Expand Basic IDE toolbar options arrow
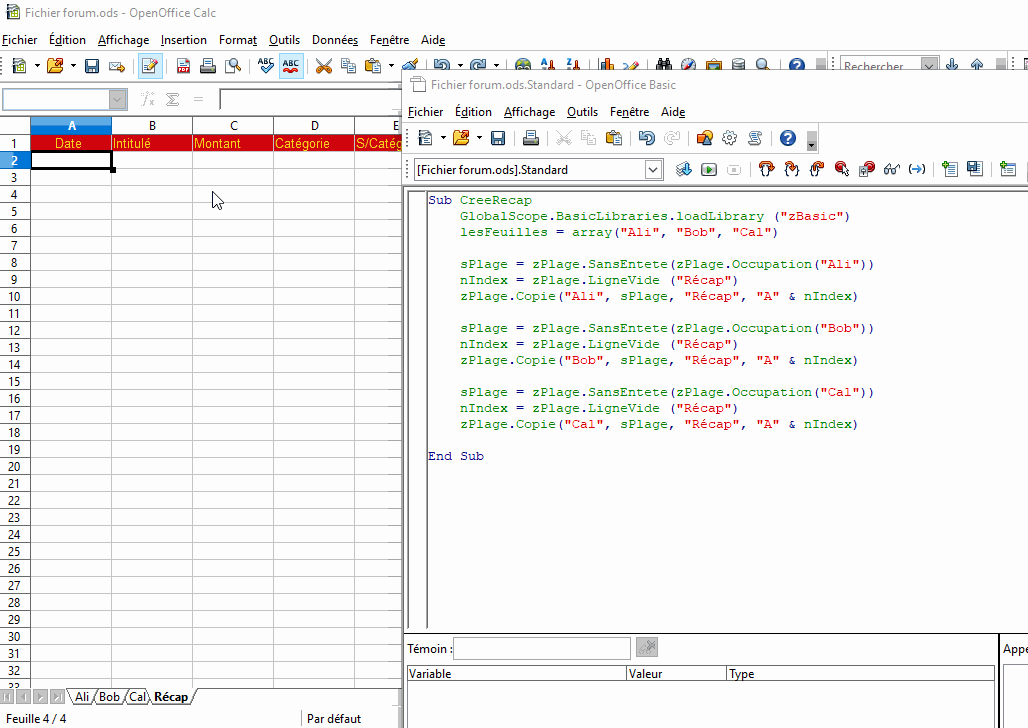 [812, 140]
